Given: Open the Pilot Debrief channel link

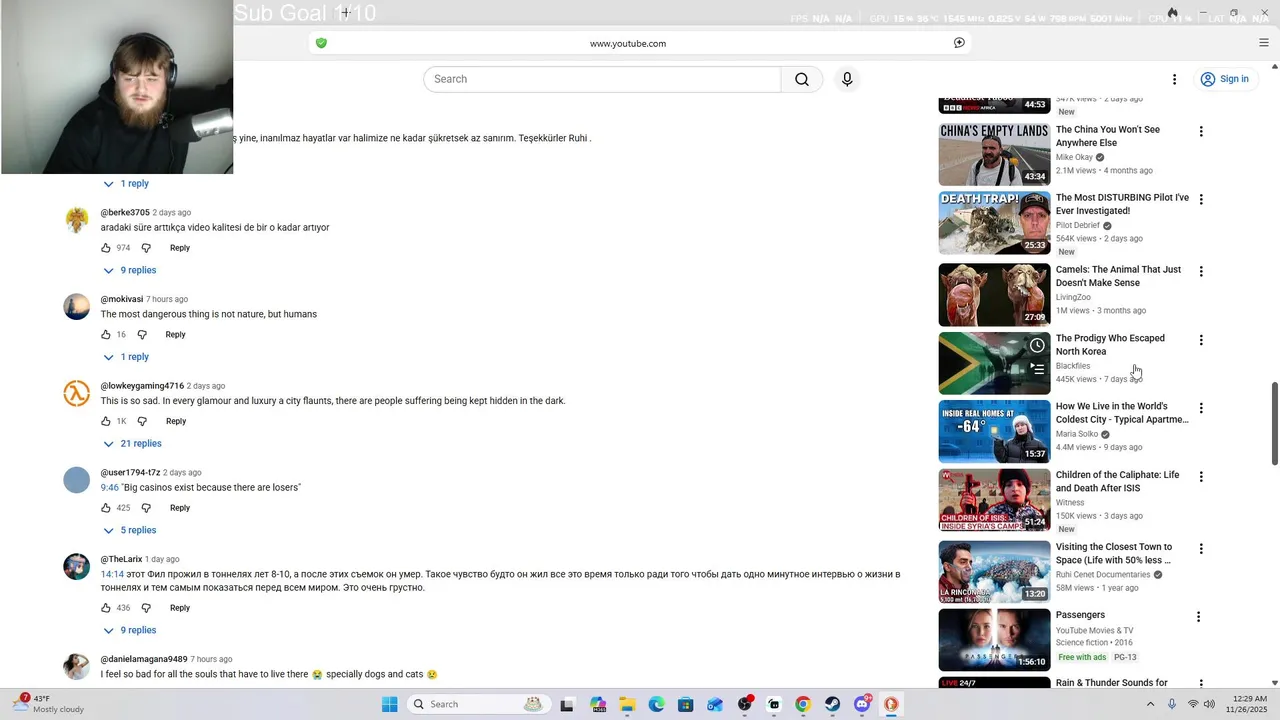Looking at the screenshot, I should (1078, 226).
